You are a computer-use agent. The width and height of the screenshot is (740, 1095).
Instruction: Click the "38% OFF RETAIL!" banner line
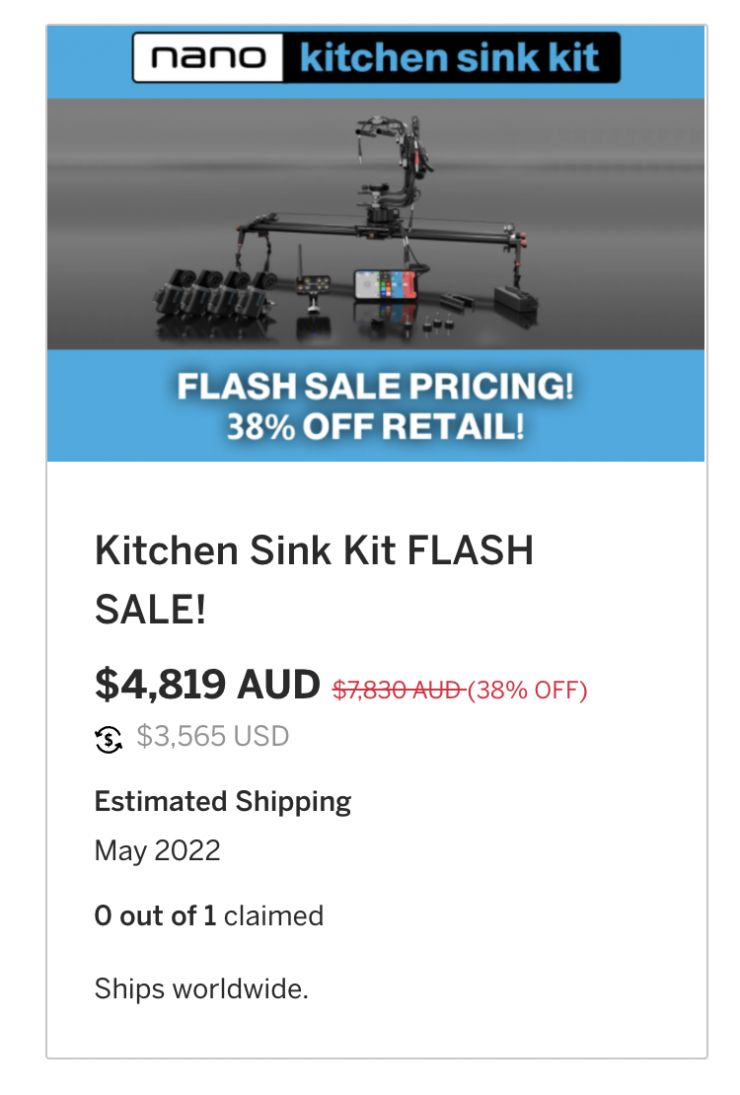375,427
